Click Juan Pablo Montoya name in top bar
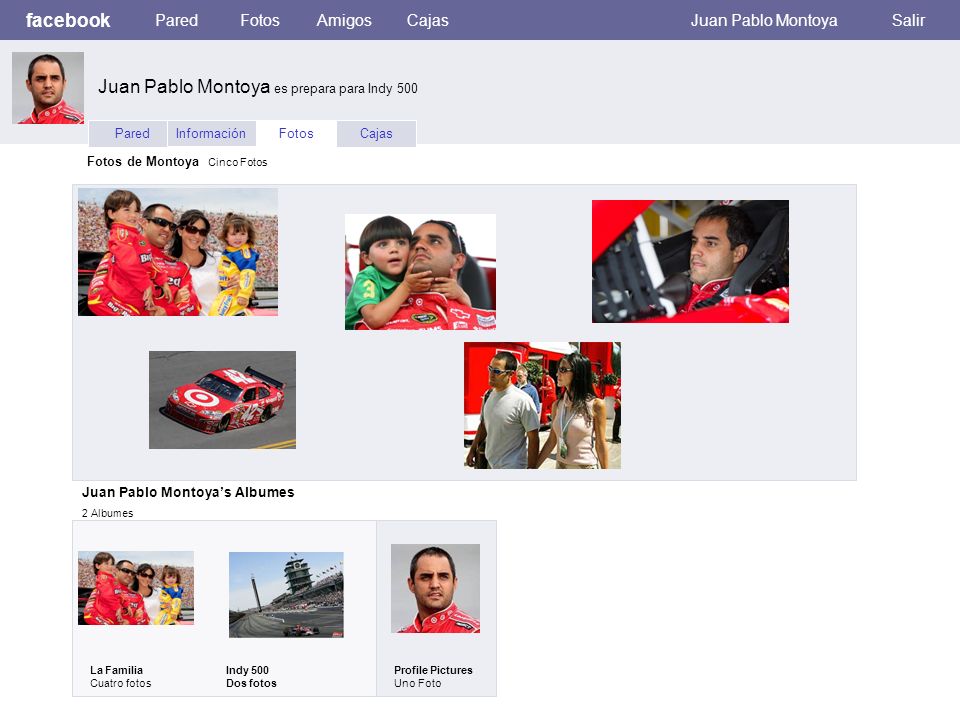Viewport: 960px width, 720px height. [x=764, y=20]
